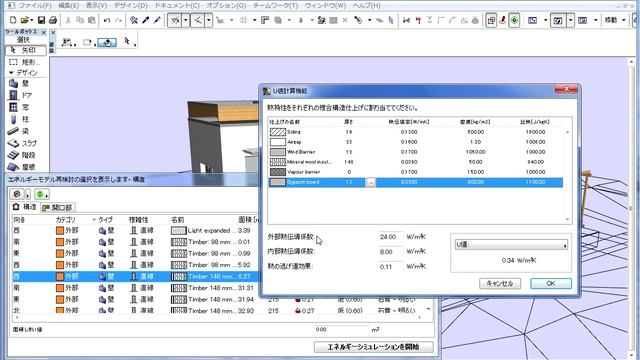Toggle the guide lines button in toolbar
This screenshot has width=640, height=360.
[x=175, y=20]
